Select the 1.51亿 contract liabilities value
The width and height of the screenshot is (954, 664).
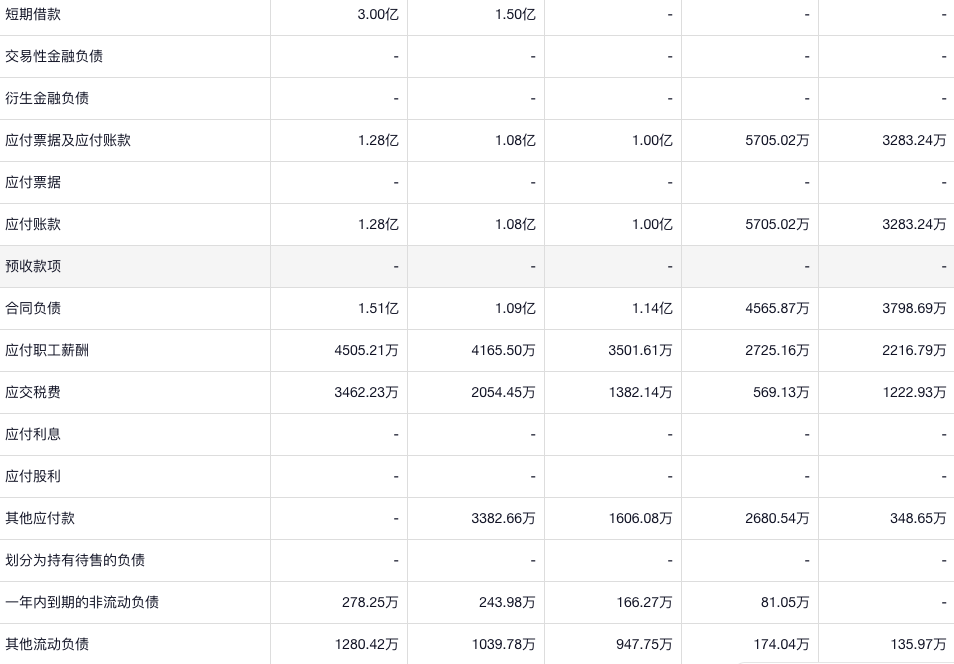(378, 308)
